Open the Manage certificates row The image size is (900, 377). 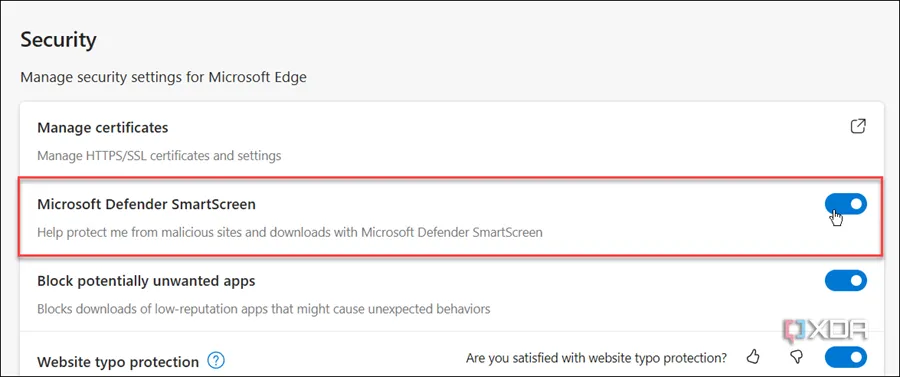451,141
